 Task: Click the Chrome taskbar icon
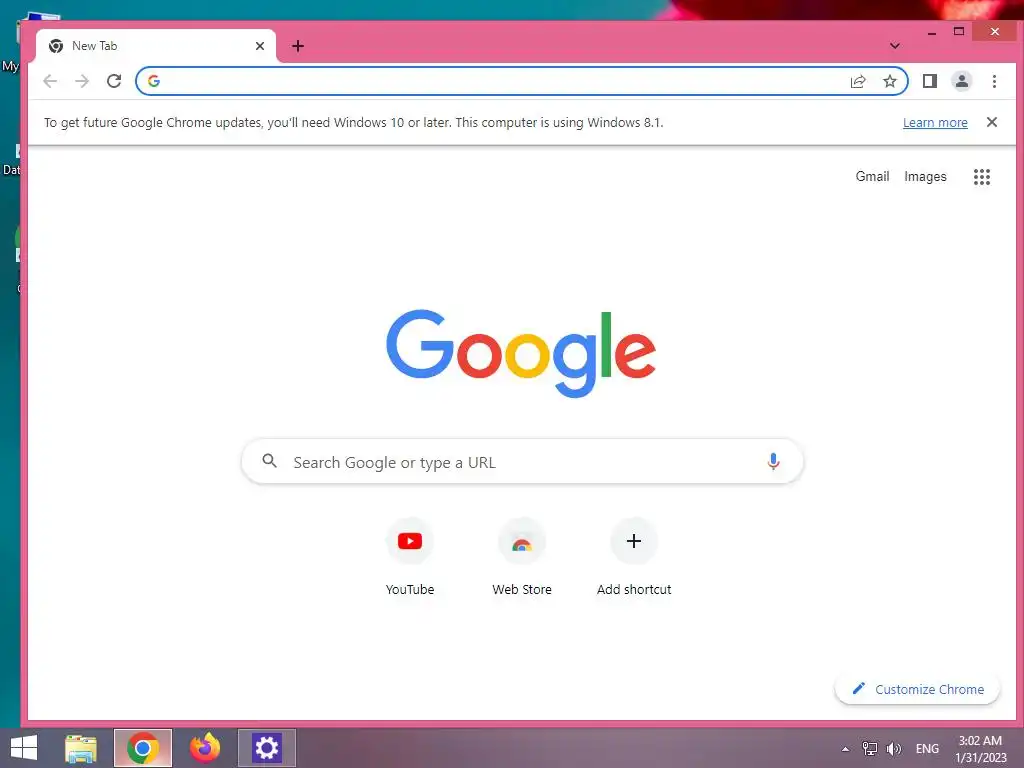(x=143, y=748)
